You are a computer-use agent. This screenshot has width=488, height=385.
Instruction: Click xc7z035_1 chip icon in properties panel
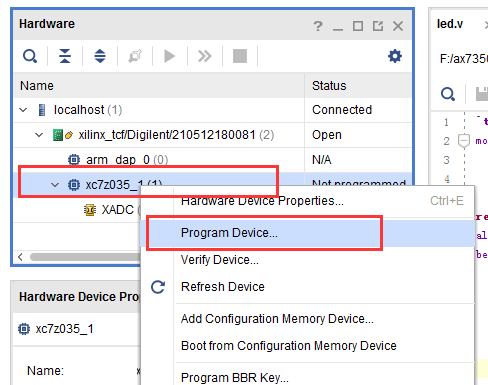point(24,329)
